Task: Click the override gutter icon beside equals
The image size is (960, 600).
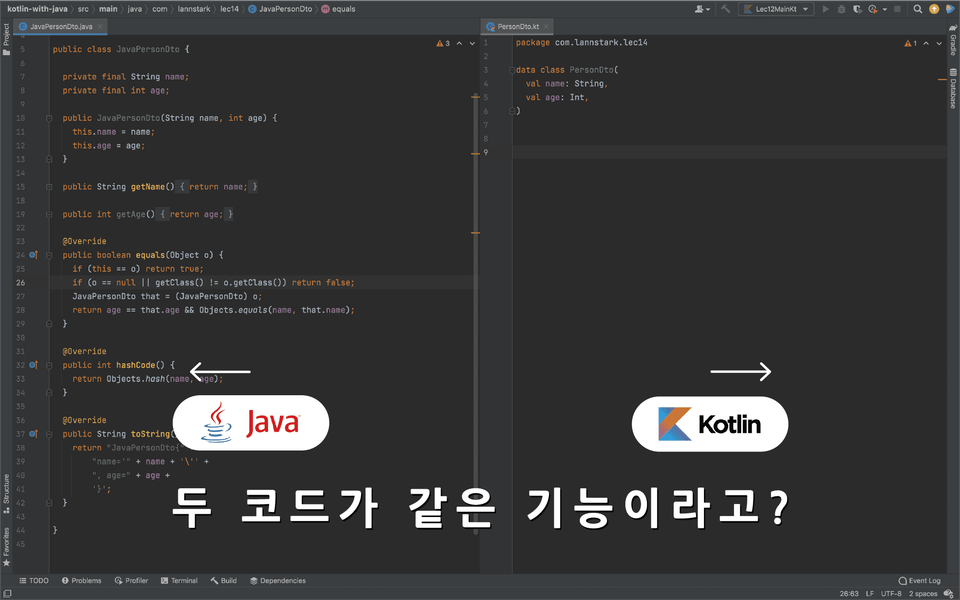Action: [34, 255]
